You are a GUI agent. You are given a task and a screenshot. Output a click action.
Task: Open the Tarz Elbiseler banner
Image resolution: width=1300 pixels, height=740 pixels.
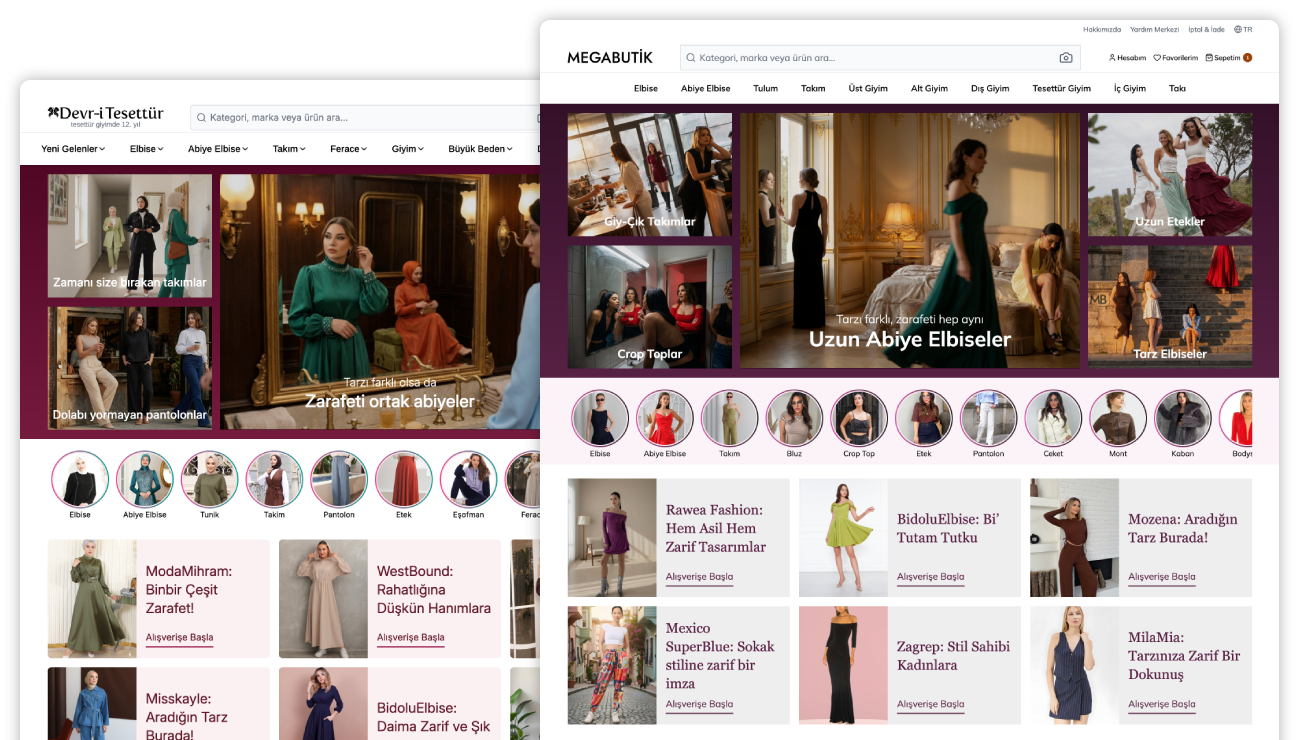(1170, 307)
